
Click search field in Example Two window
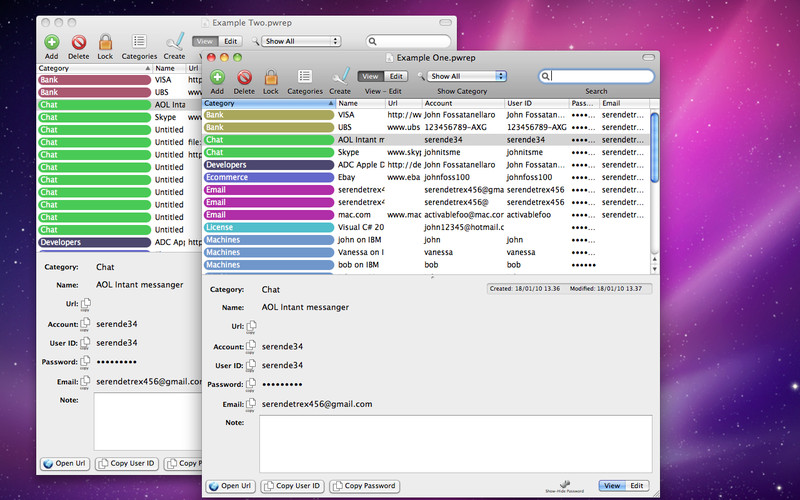(x=408, y=41)
